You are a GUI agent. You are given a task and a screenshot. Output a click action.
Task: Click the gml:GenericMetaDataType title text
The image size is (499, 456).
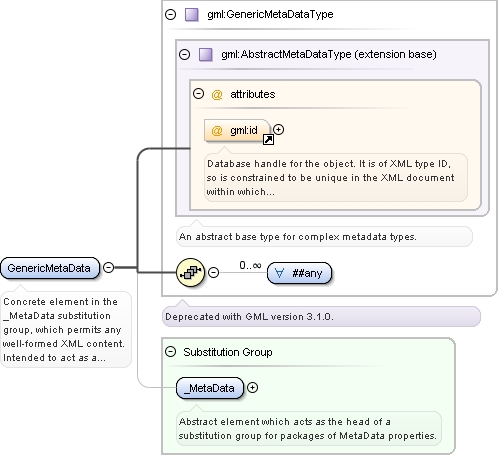click(270, 14)
